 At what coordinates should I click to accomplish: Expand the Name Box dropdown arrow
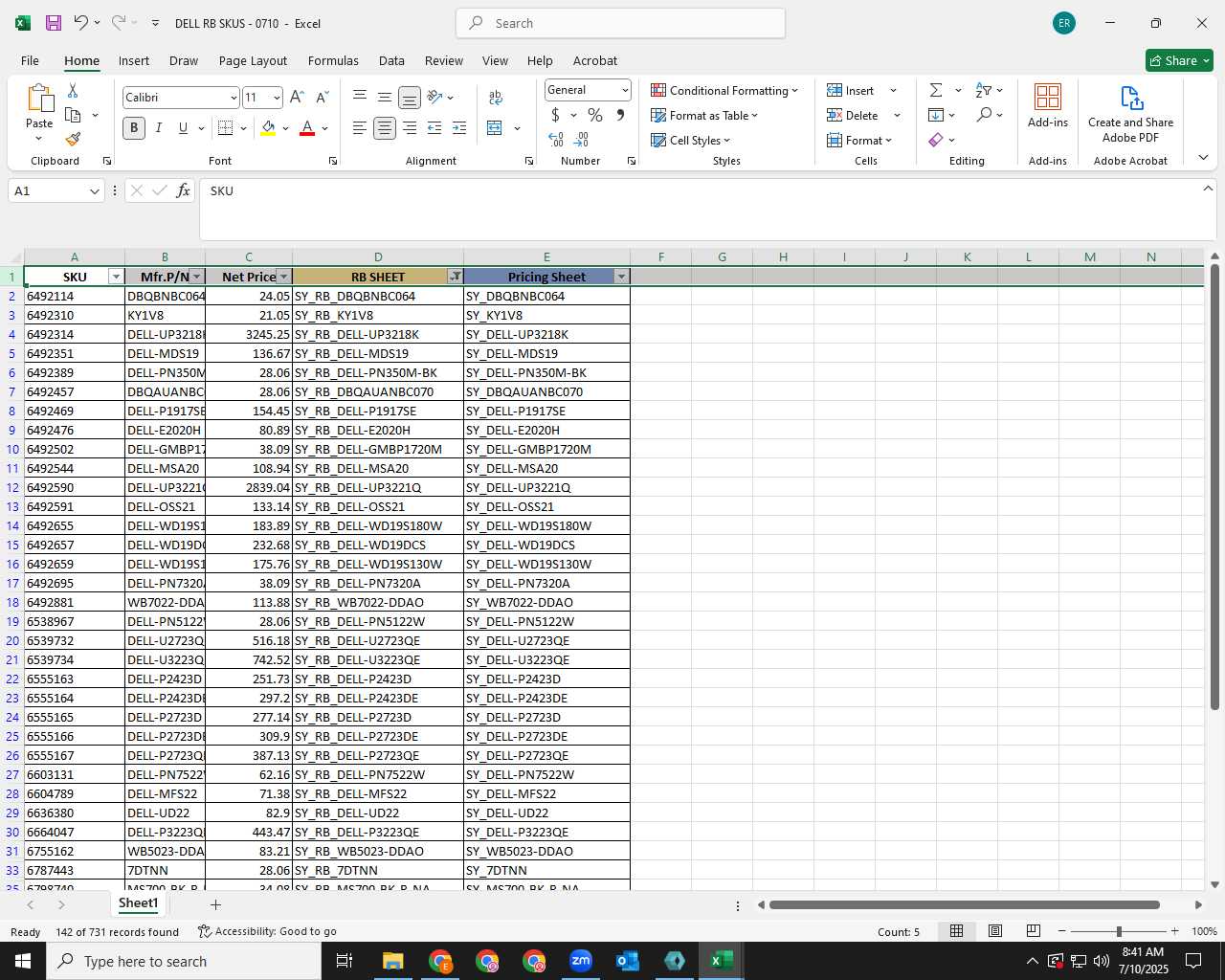click(x=94, y=191)
